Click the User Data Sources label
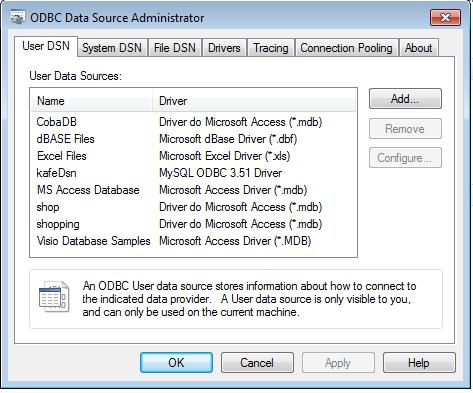 point(76,76)
